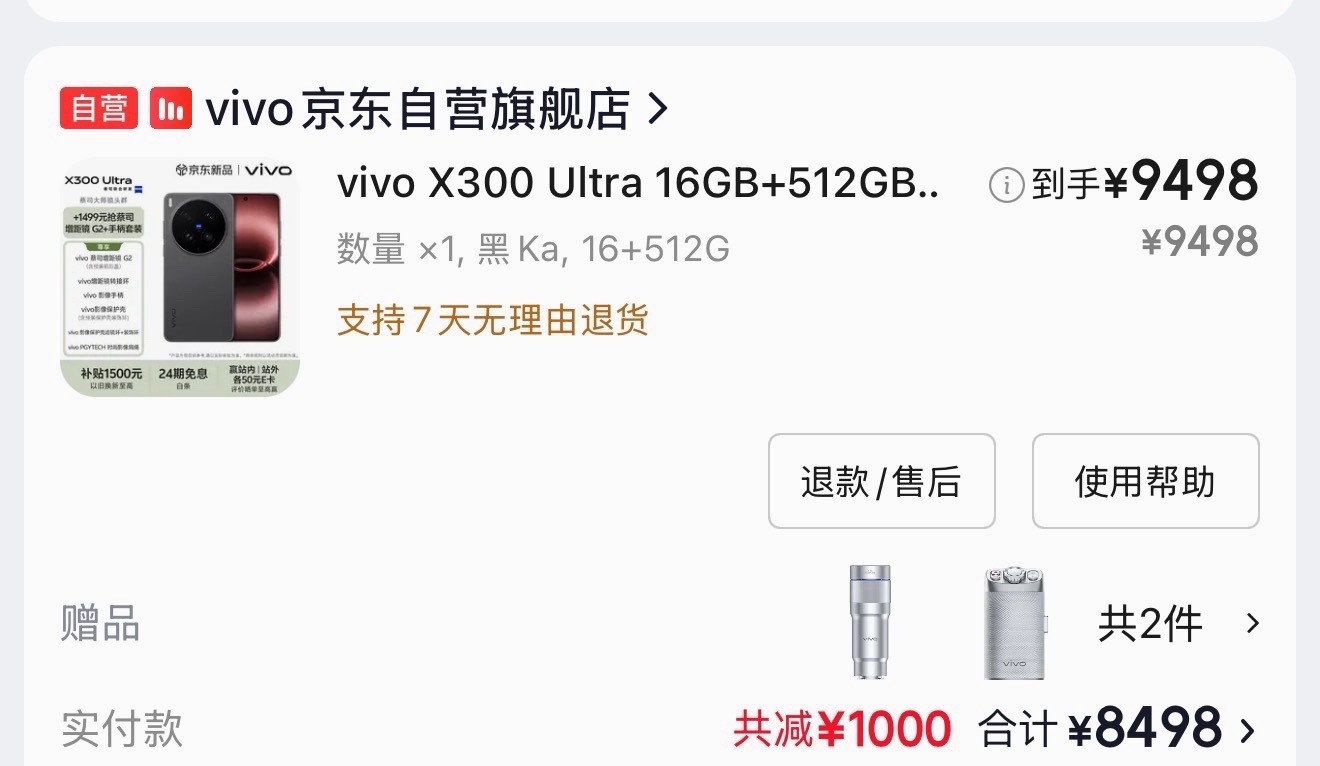Tap 支持7天无理由退货 policy text

click(x=493, y=320)
